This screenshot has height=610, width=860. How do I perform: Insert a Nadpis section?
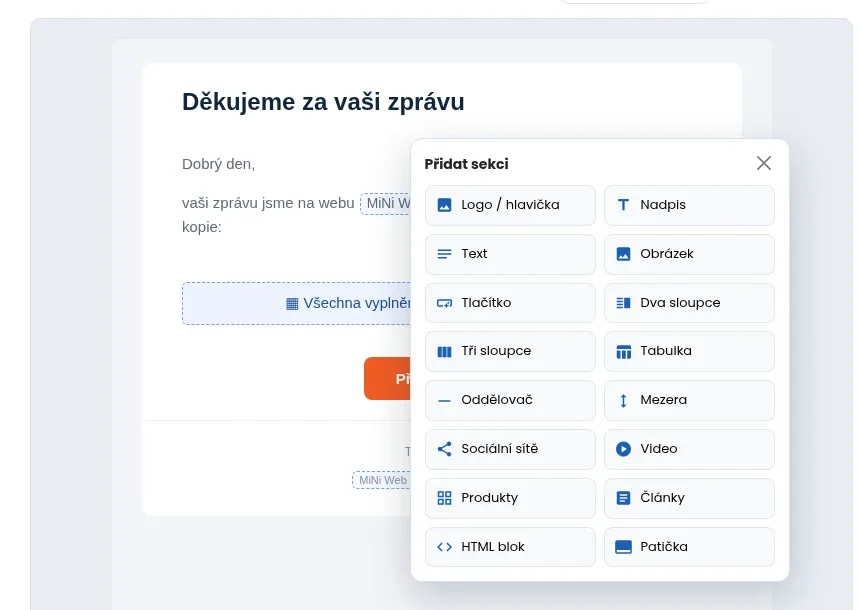(x=689, y=205)
